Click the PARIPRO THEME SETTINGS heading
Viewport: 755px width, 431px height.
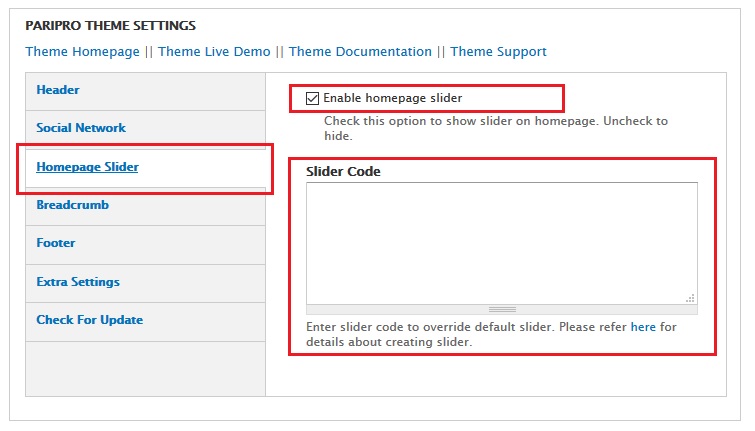tap(110, 25)
